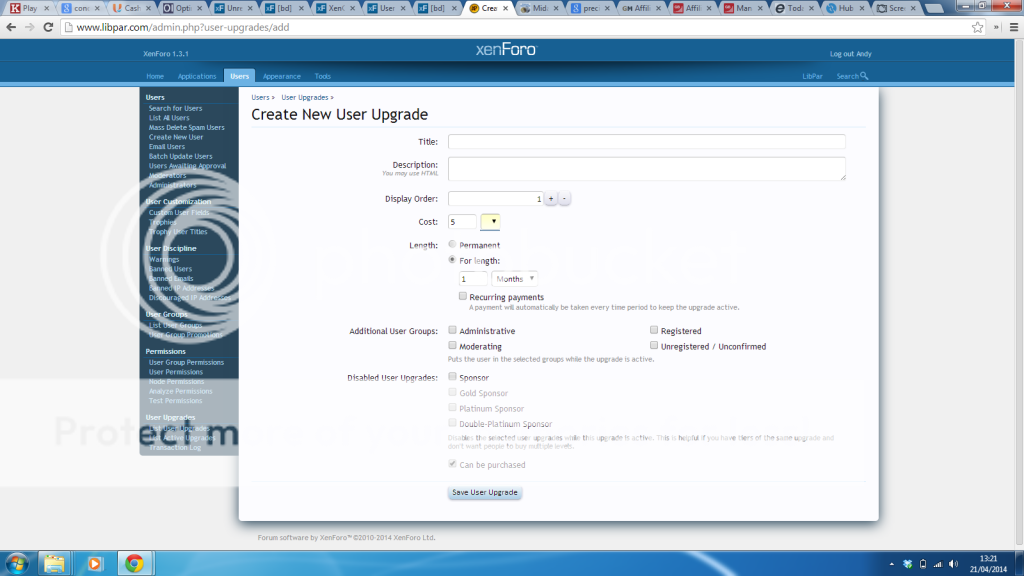1024x576 pixels.
Task: Enable the Recurring payments checkbox
Action: (462, 295)
